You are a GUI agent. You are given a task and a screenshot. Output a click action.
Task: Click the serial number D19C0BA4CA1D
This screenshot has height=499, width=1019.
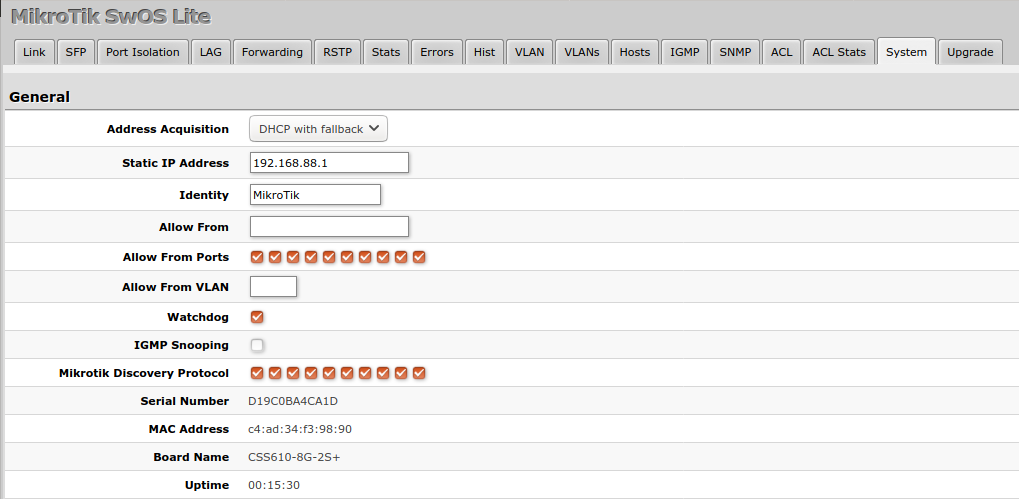pyautogui.click(x=293, y=401)
